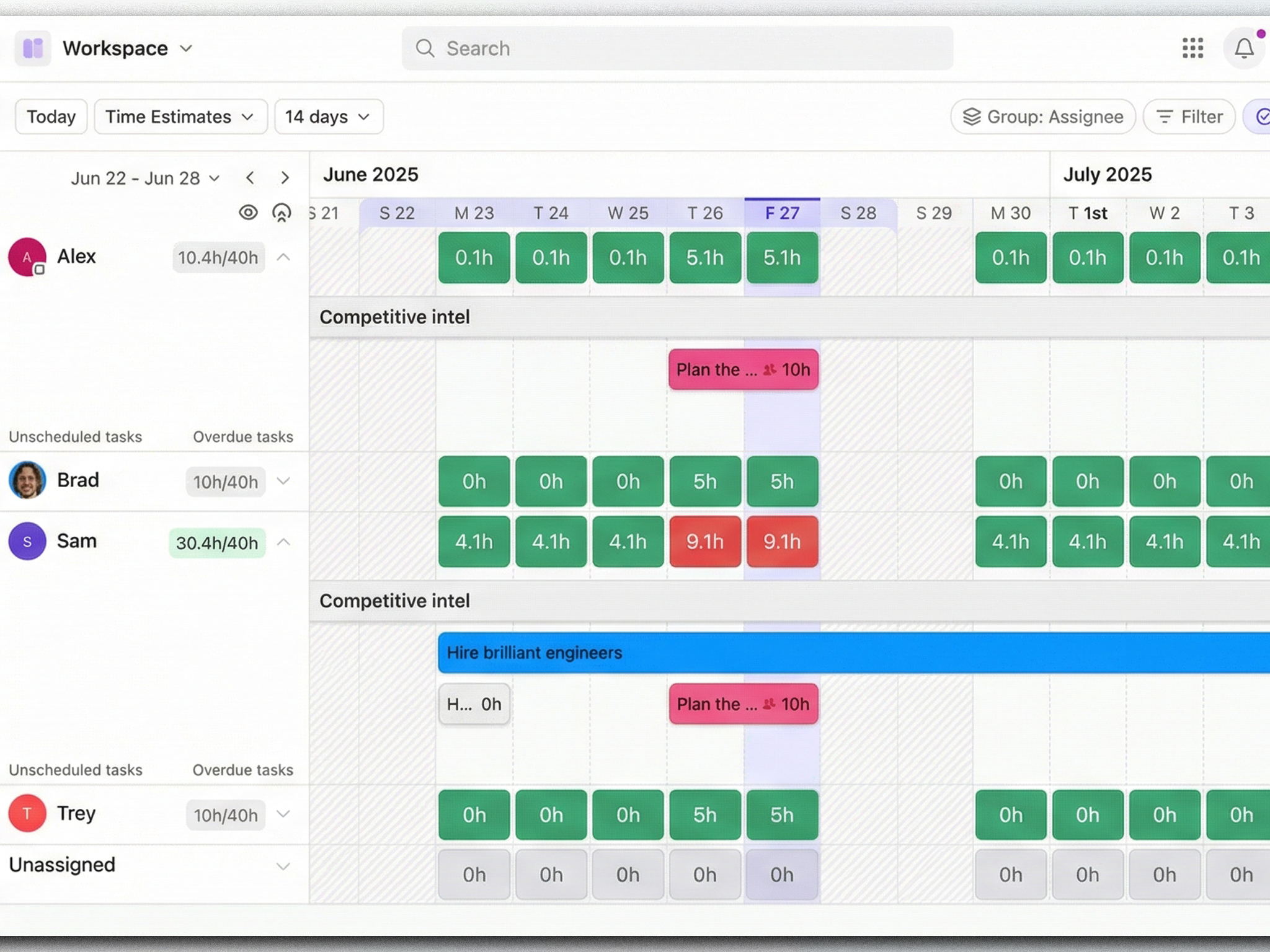Go to next week arrow
The width and height of the screenshot is (1270, 952).
[285, 178]
